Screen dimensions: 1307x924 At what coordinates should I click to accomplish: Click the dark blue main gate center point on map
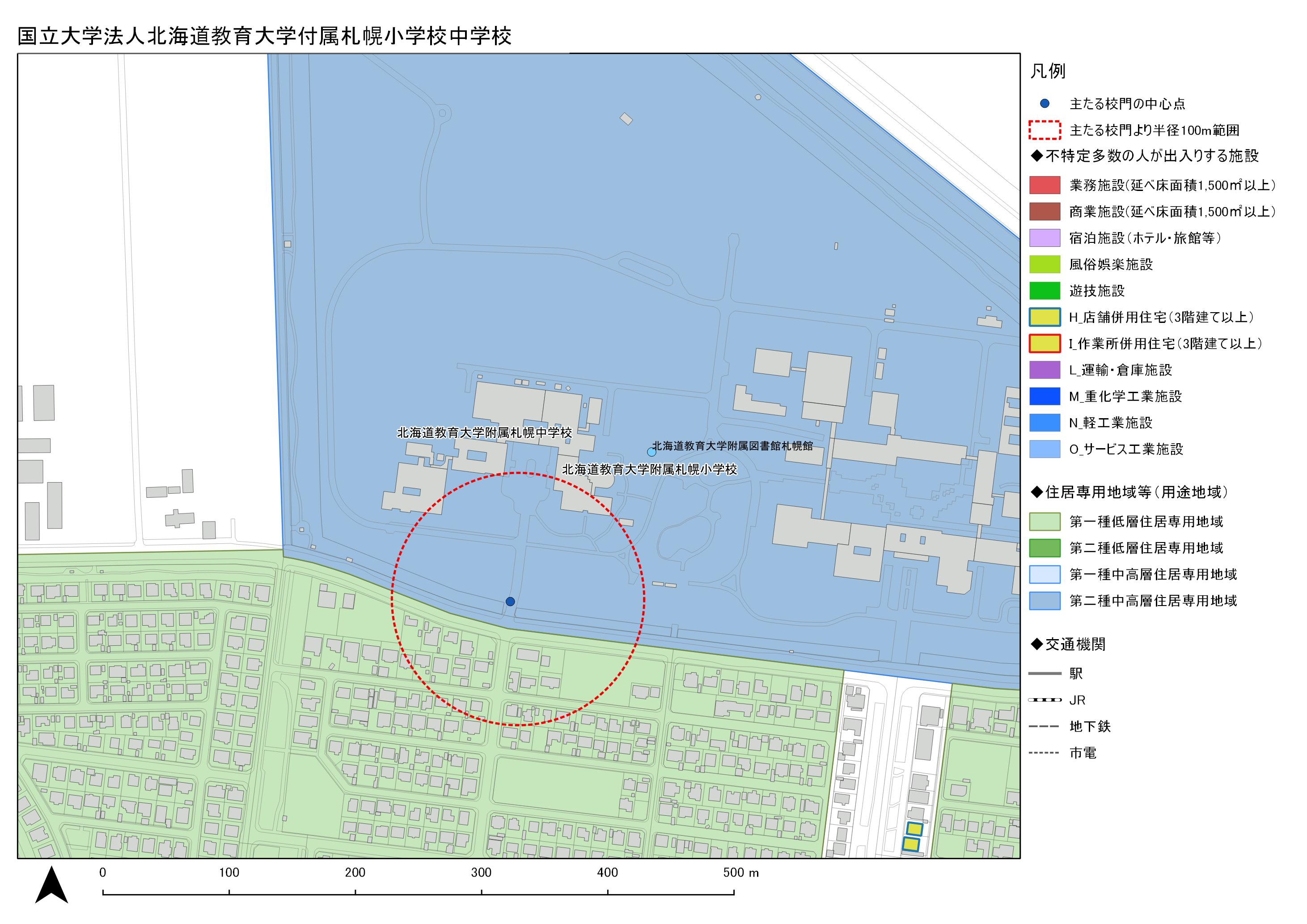click(510, 601)
